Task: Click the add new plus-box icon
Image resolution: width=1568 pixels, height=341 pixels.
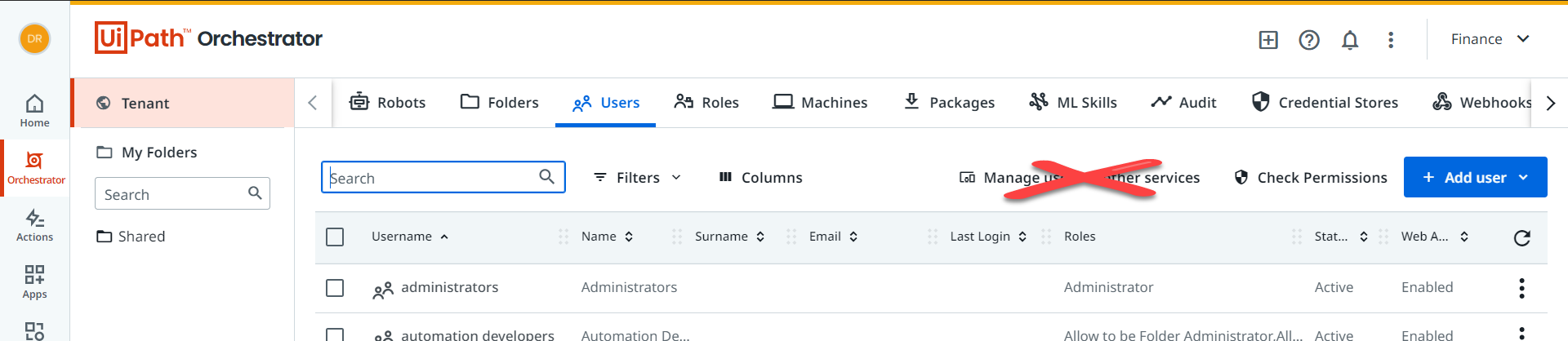Action: click(1268, 40)
